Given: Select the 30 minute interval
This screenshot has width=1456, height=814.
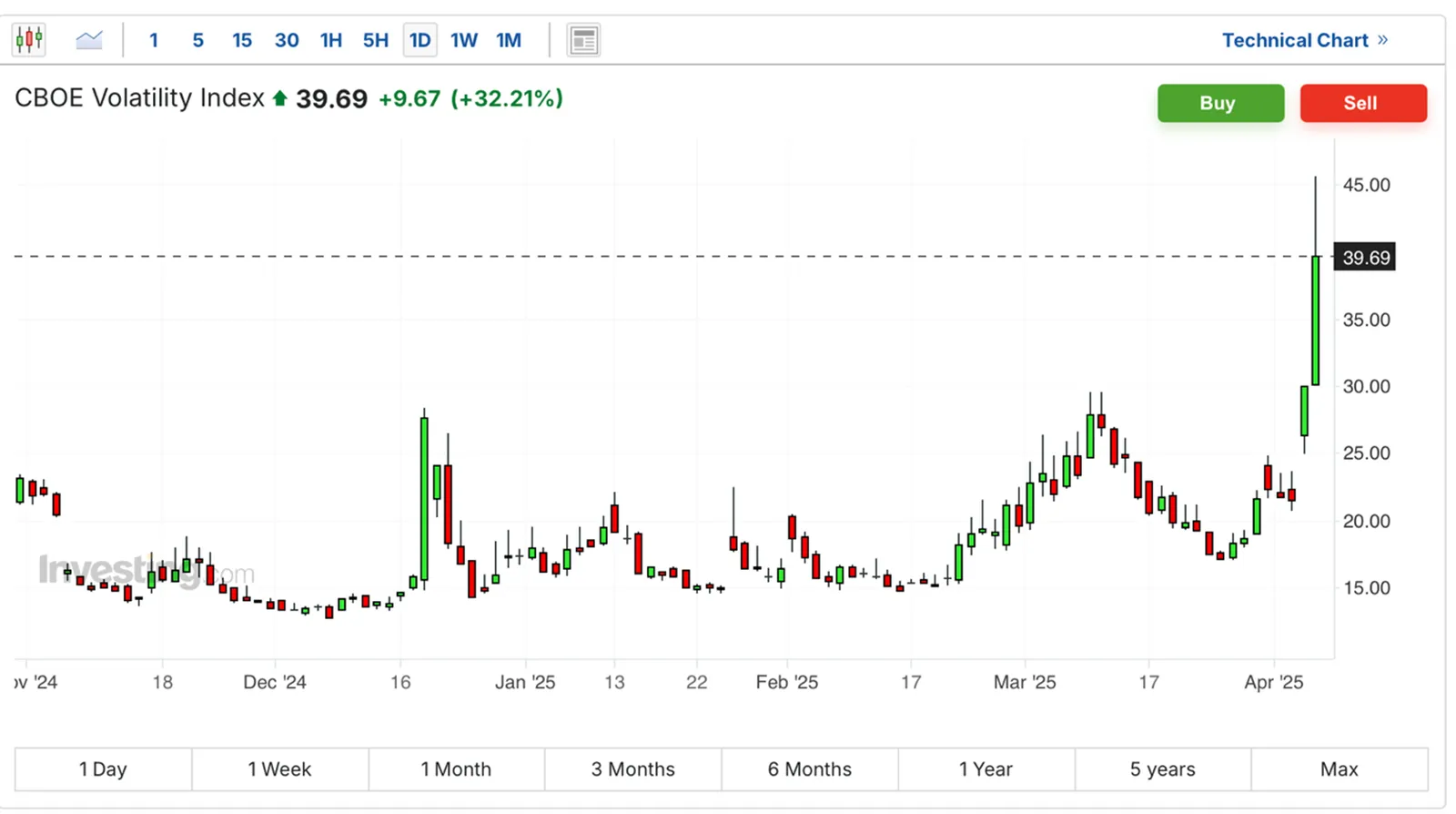Looking at the screenshot, I should click(x=287, y=40).
